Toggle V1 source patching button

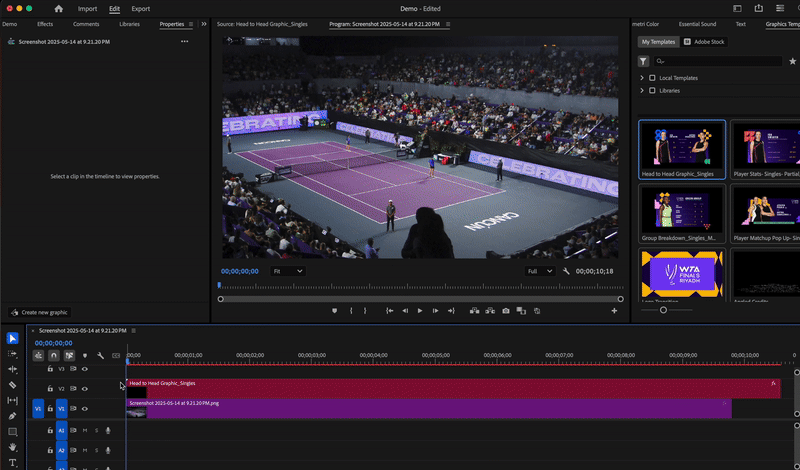pos(38,409)
